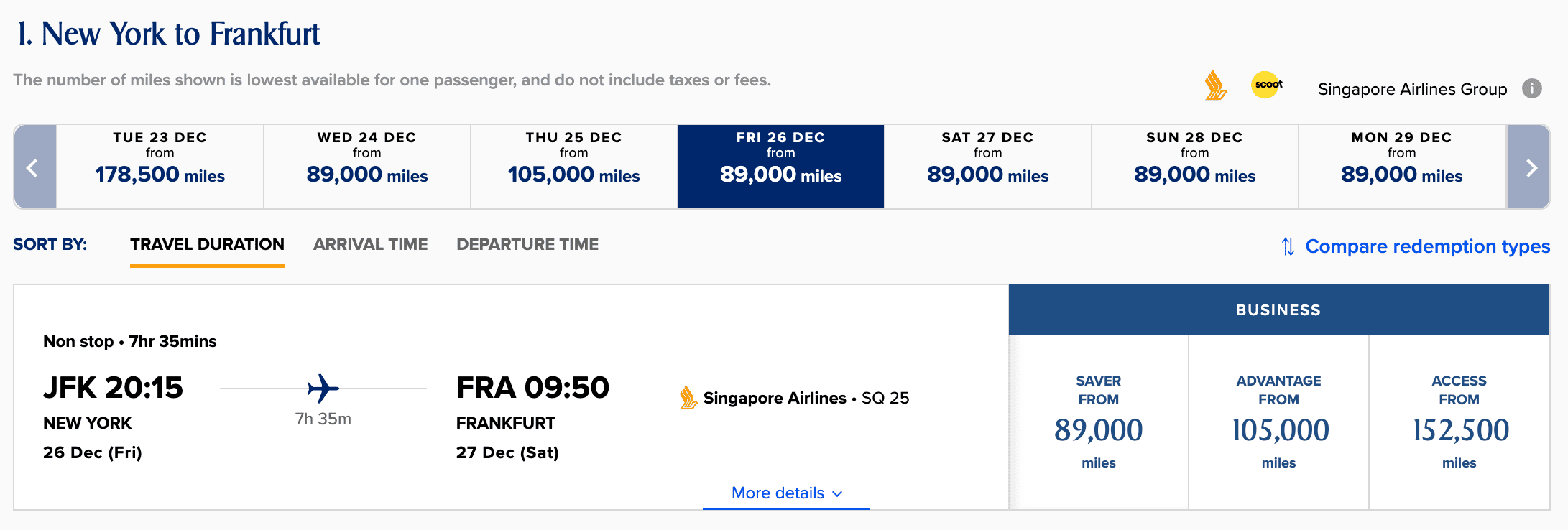
Task: Switch sorting to DEPARTURE TIME
Action: click(528, 244)
